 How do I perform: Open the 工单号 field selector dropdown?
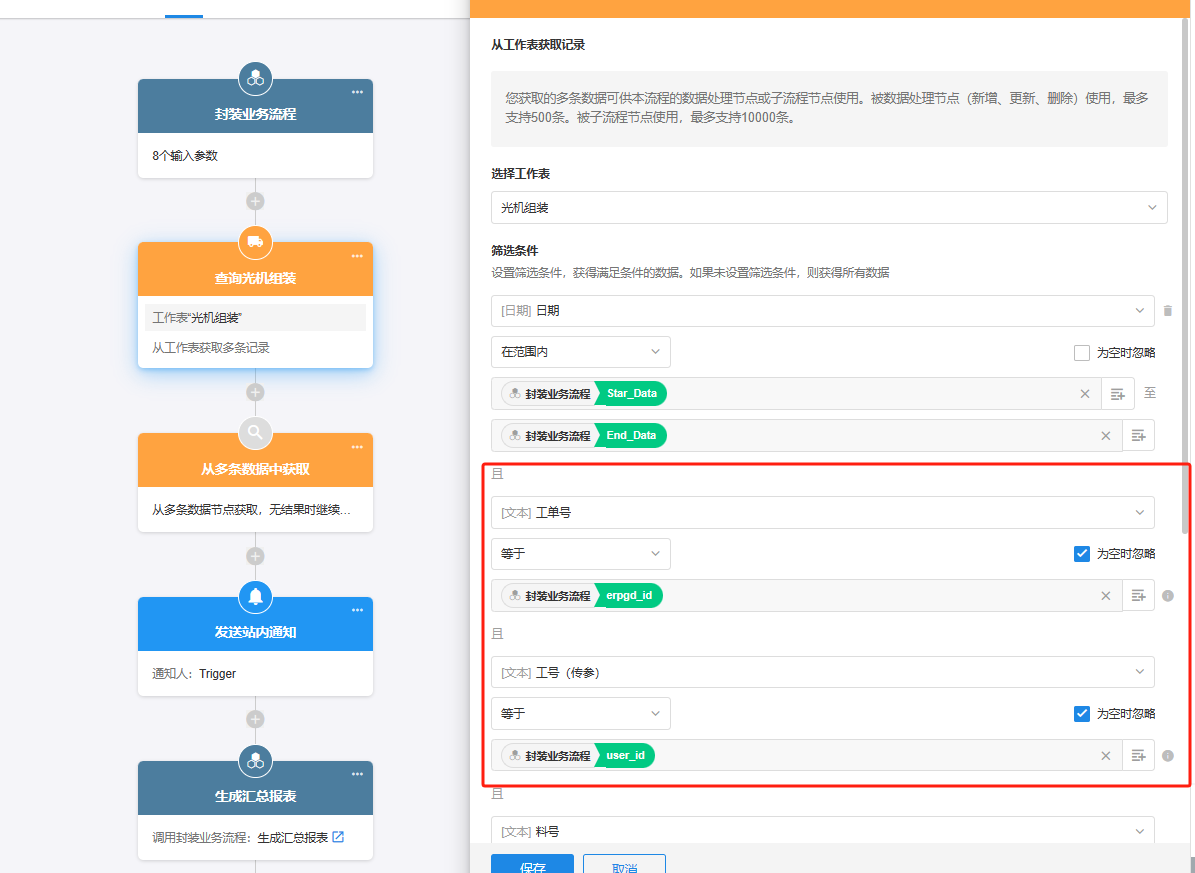822,513
